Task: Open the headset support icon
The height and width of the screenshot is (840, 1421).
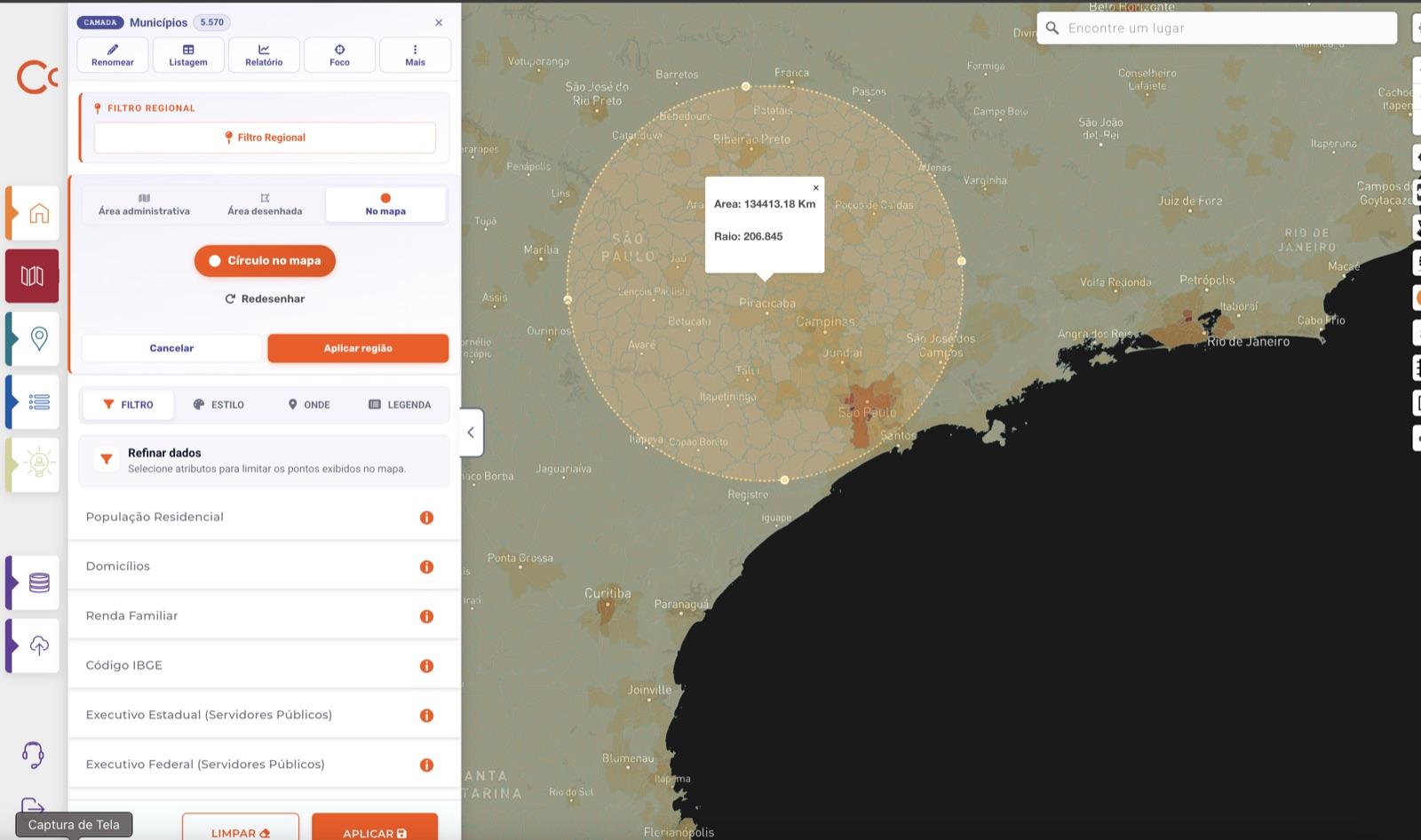Action: tap(33, 755)
